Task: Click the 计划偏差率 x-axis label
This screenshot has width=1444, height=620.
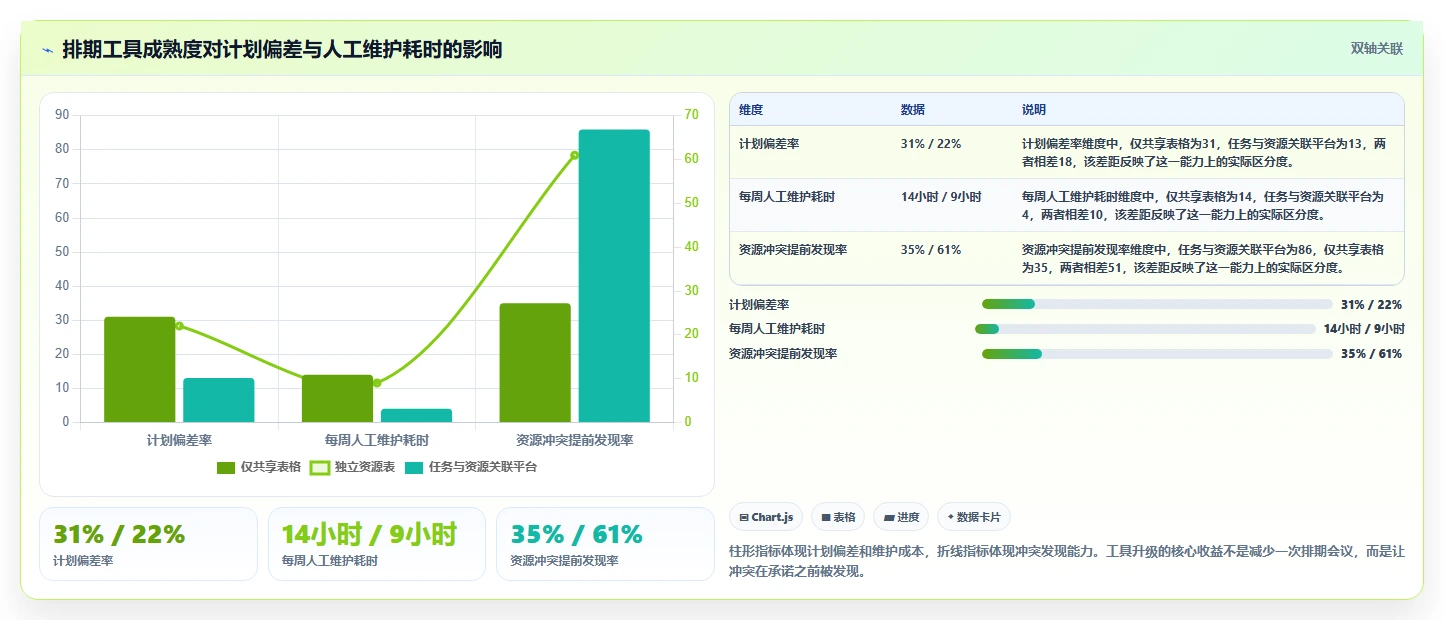Action: pyautogui.click(x=179, y=440)
